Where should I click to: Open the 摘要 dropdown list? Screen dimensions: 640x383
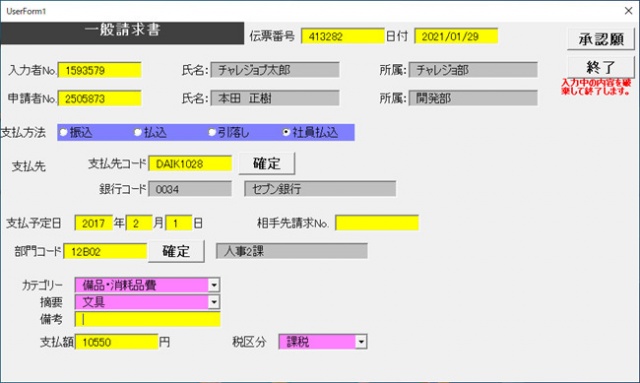click(214, 302)
